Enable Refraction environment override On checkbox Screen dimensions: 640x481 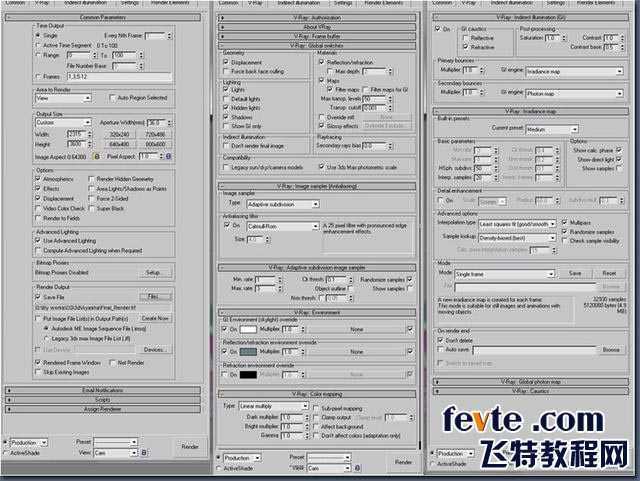(224, 374)
